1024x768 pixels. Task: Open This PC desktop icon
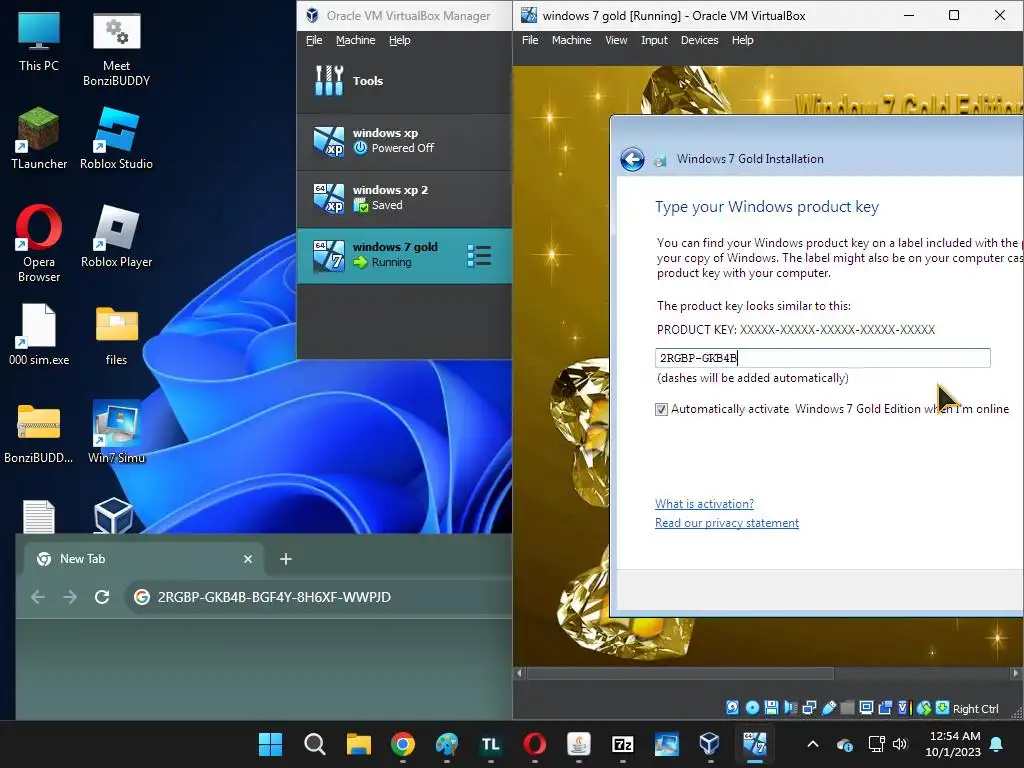39,41
